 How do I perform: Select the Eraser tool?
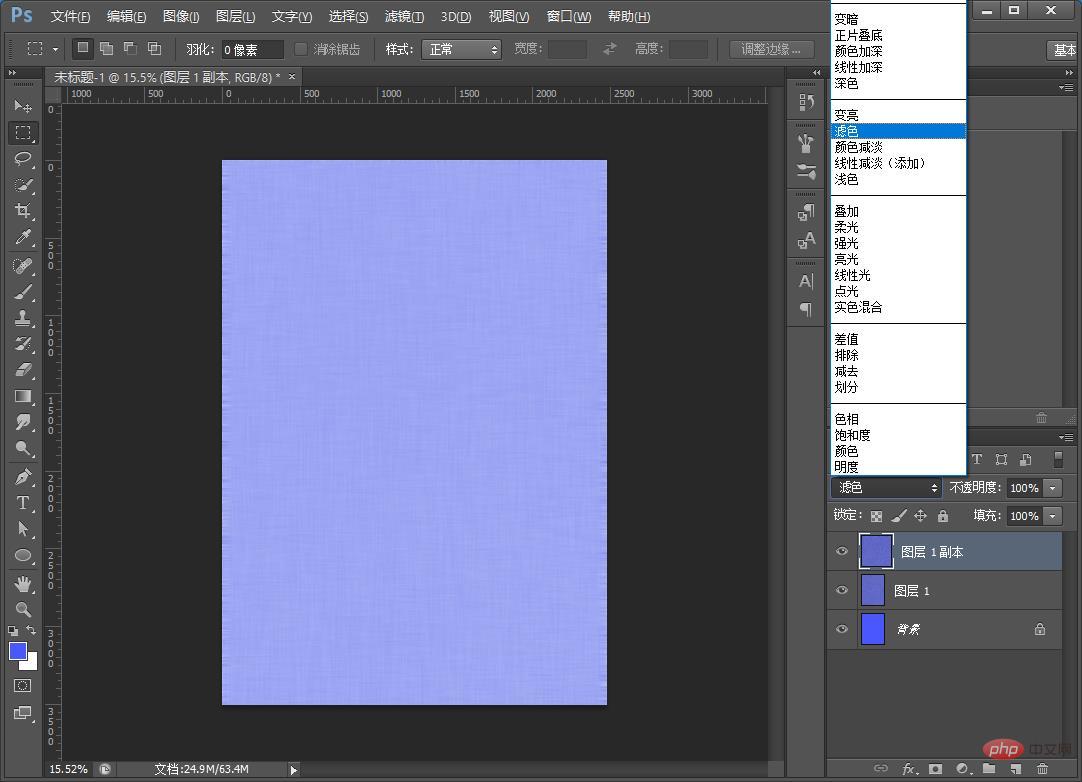(23, 370)
